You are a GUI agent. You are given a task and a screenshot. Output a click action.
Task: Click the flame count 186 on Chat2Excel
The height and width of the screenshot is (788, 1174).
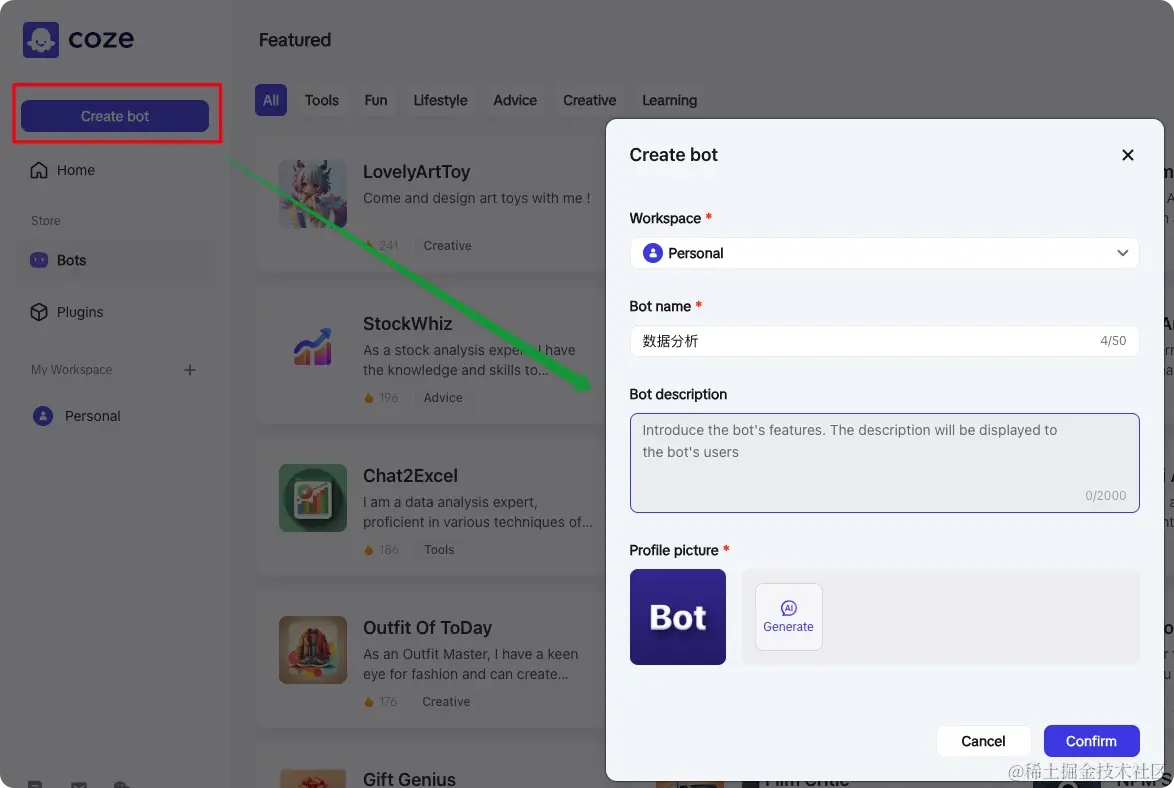381,550
